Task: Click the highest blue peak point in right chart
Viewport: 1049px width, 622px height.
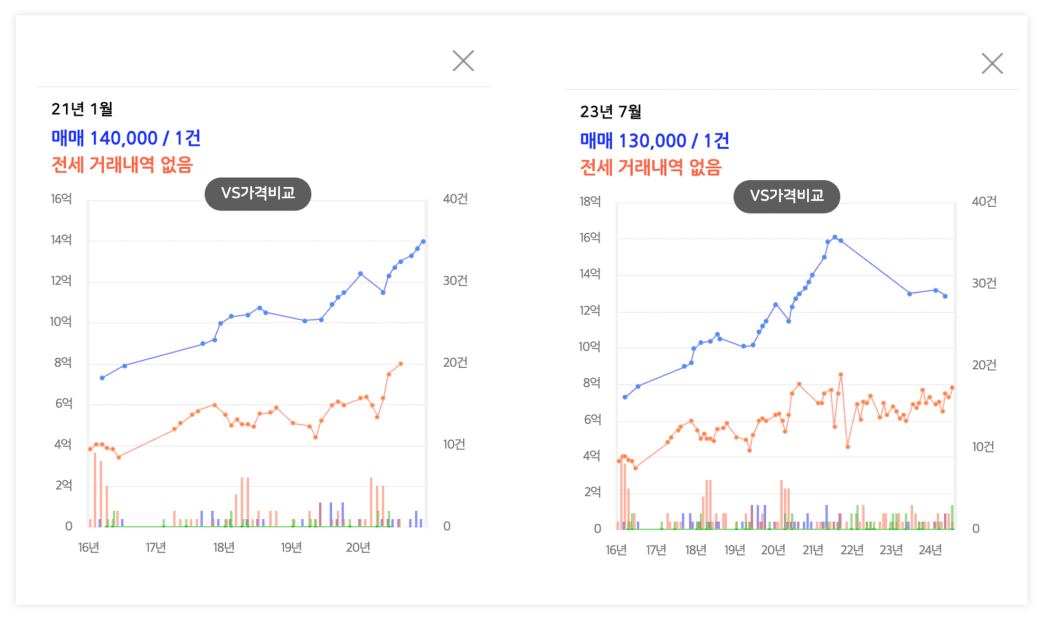Action: 835,237
